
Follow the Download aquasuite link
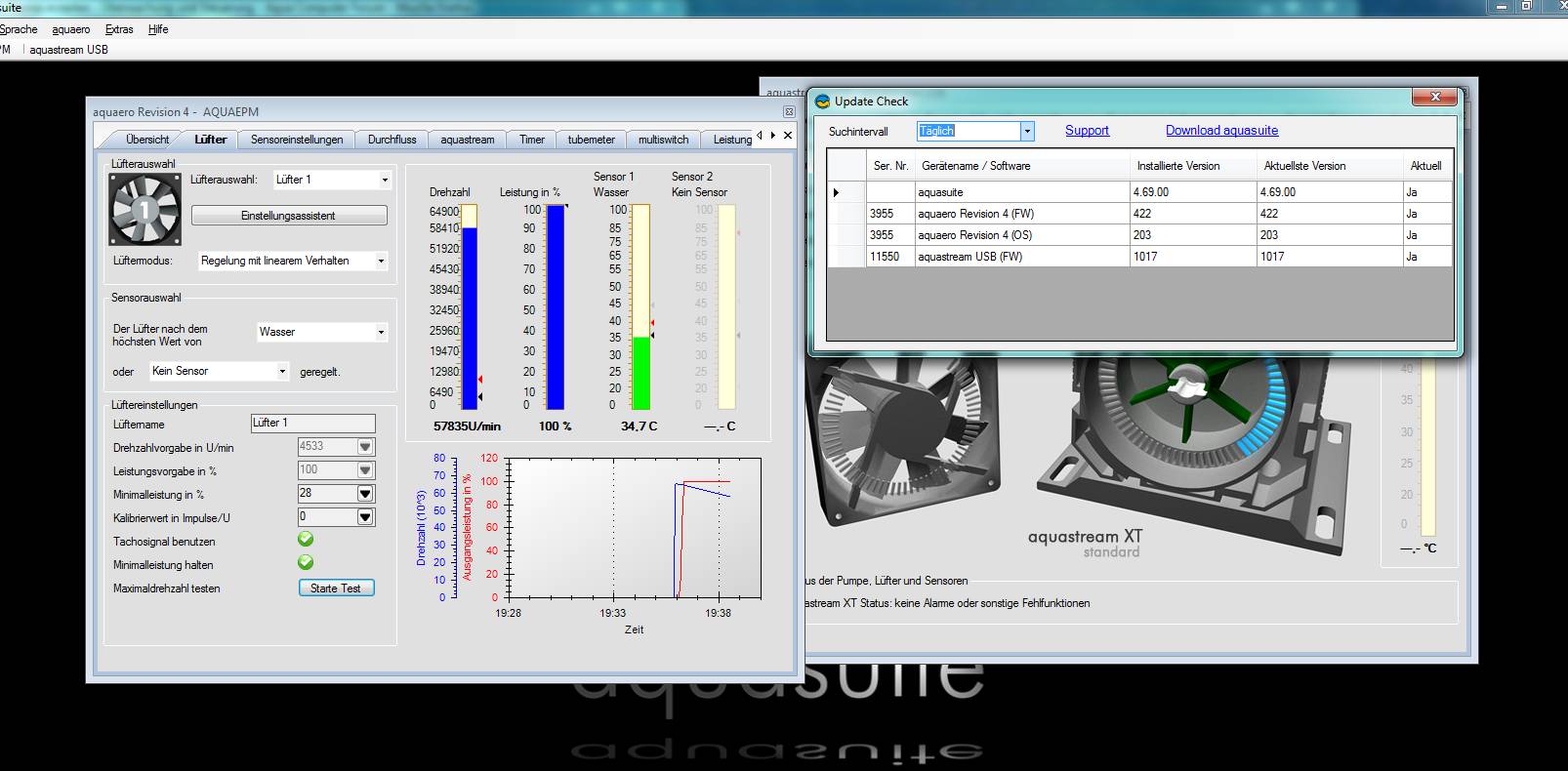[1221, 131]
